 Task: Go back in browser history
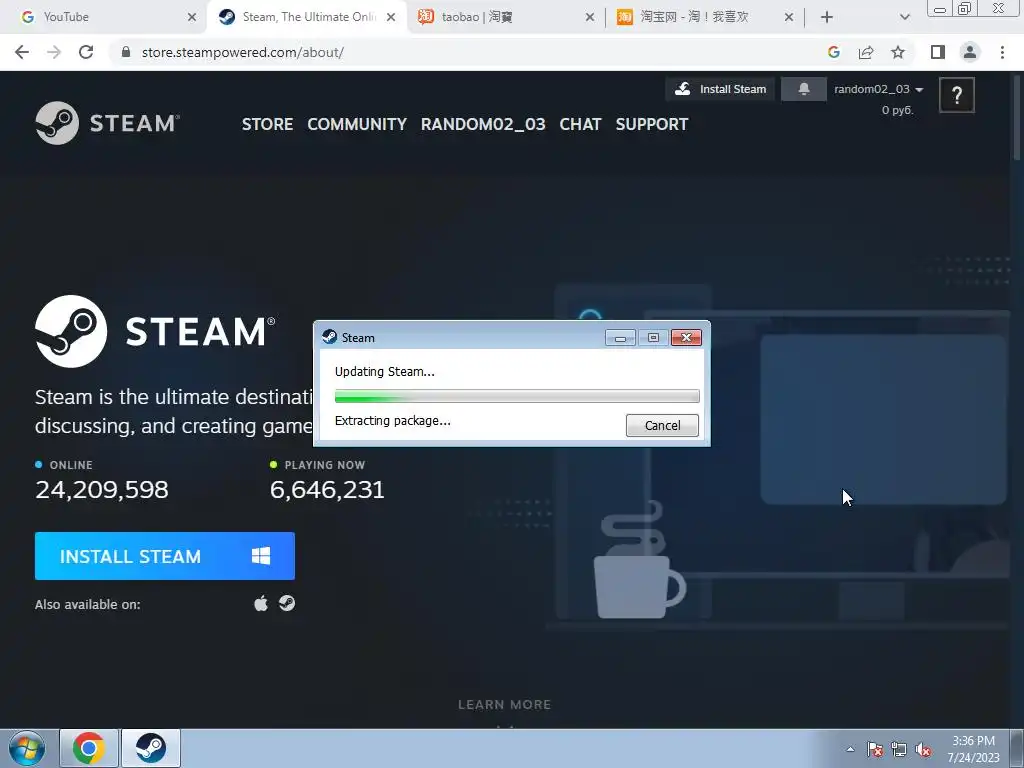coord(22,52)
